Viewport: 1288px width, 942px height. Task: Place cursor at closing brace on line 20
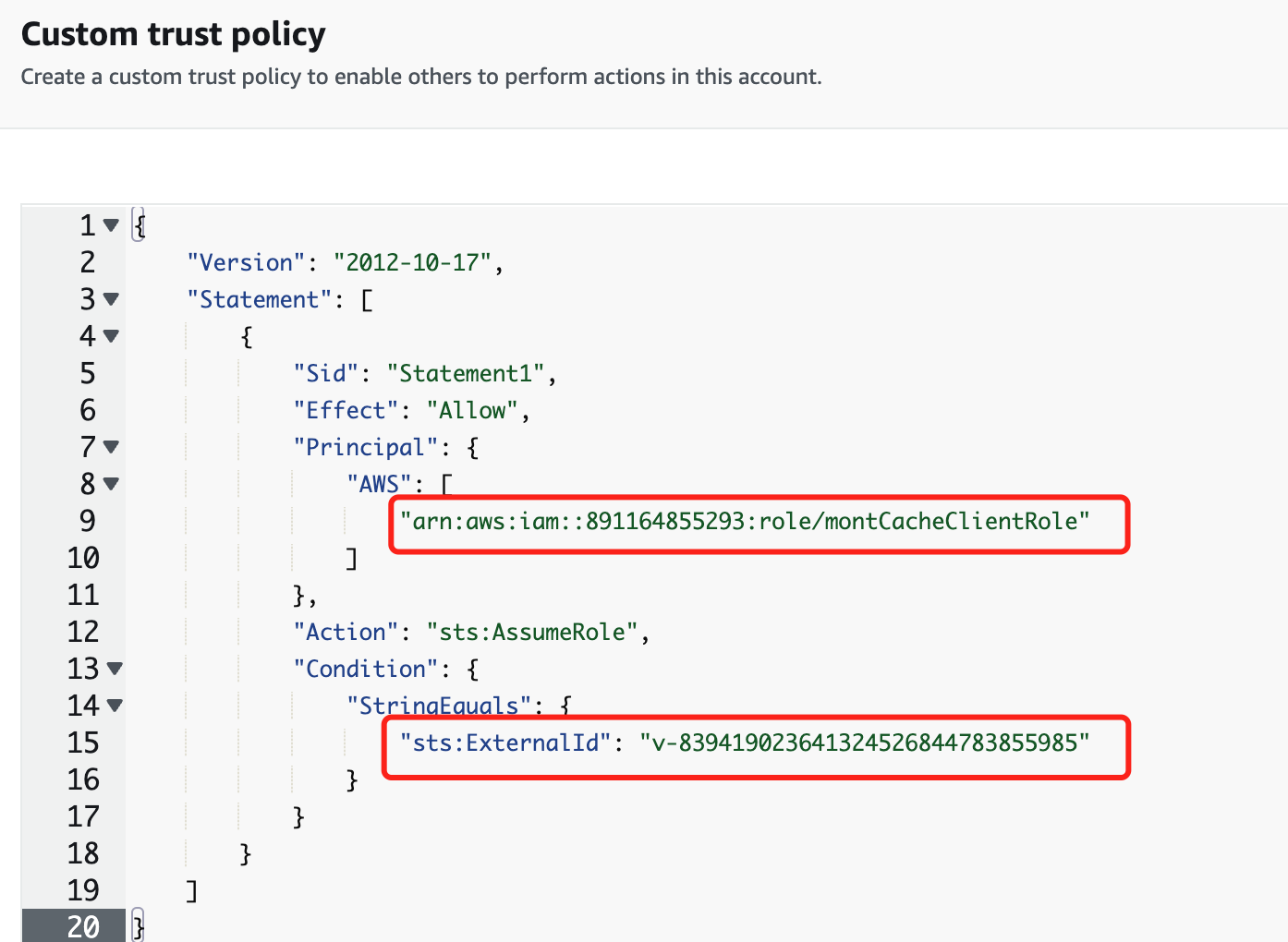point(140,926)
